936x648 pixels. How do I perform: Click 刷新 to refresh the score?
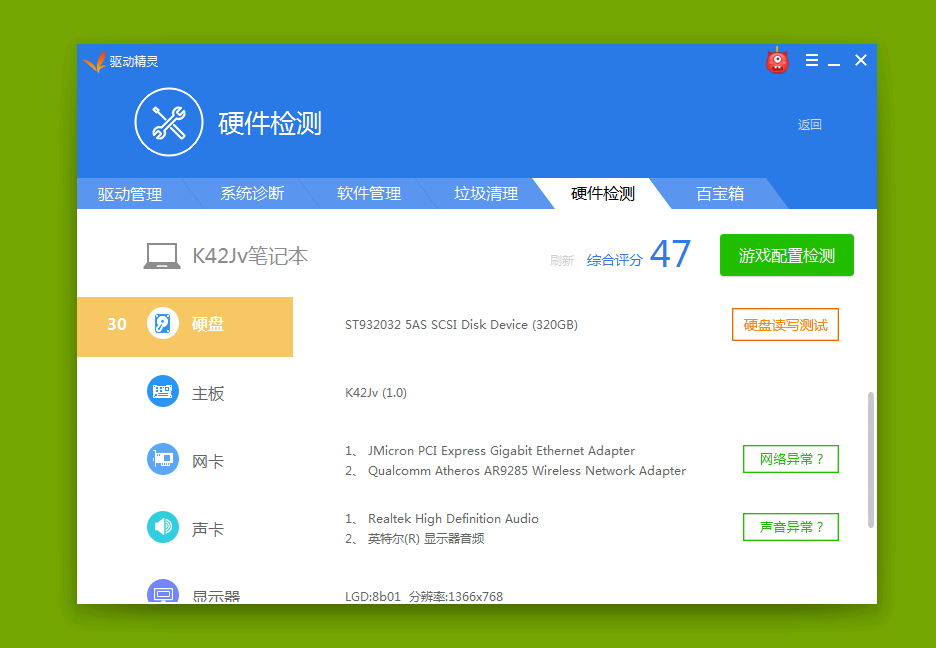(562, 261)
